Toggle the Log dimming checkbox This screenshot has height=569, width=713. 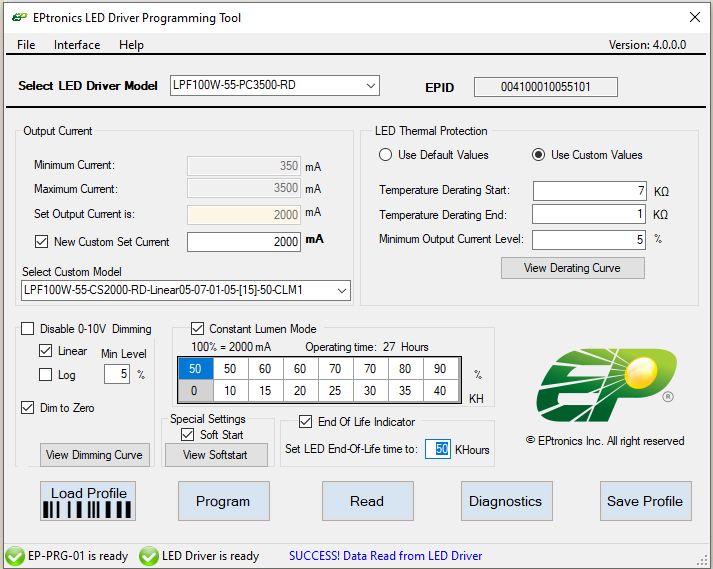(45, 375)
